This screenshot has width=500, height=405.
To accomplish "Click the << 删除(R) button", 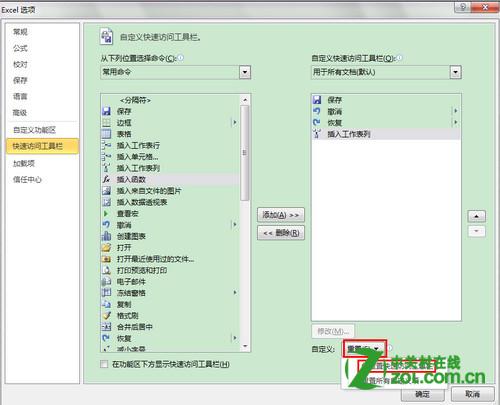I will pos(281,233).
